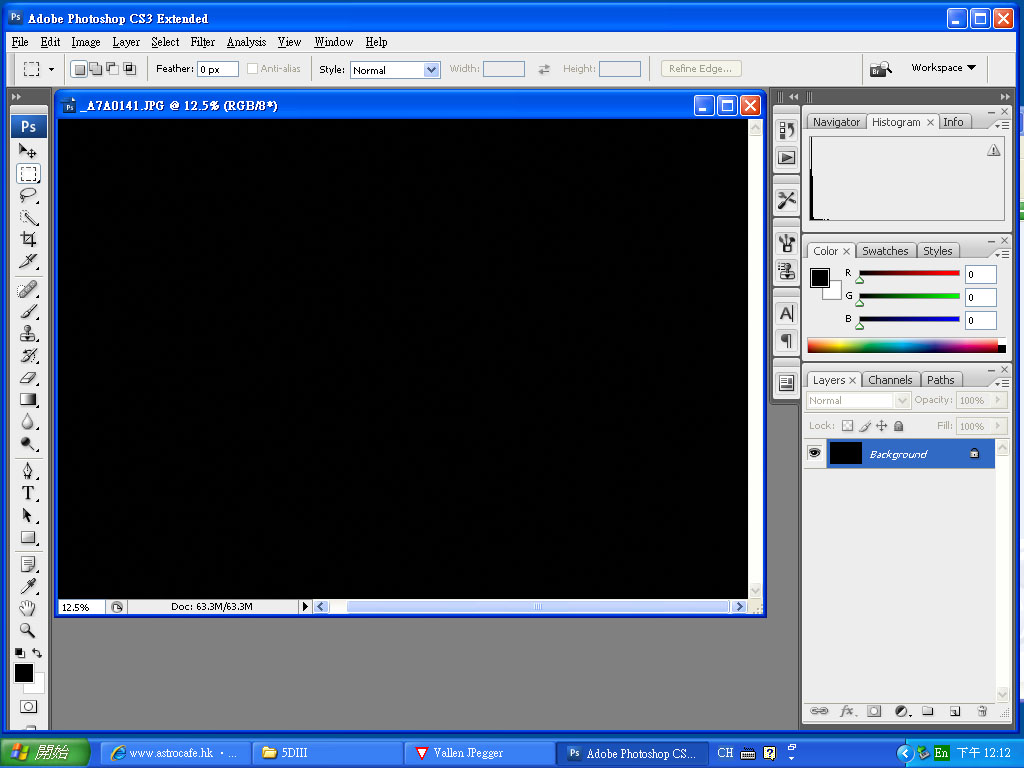Screen dimensions: 1024x768
Task: Select the Hand tool
Action: tap(28, 608)
